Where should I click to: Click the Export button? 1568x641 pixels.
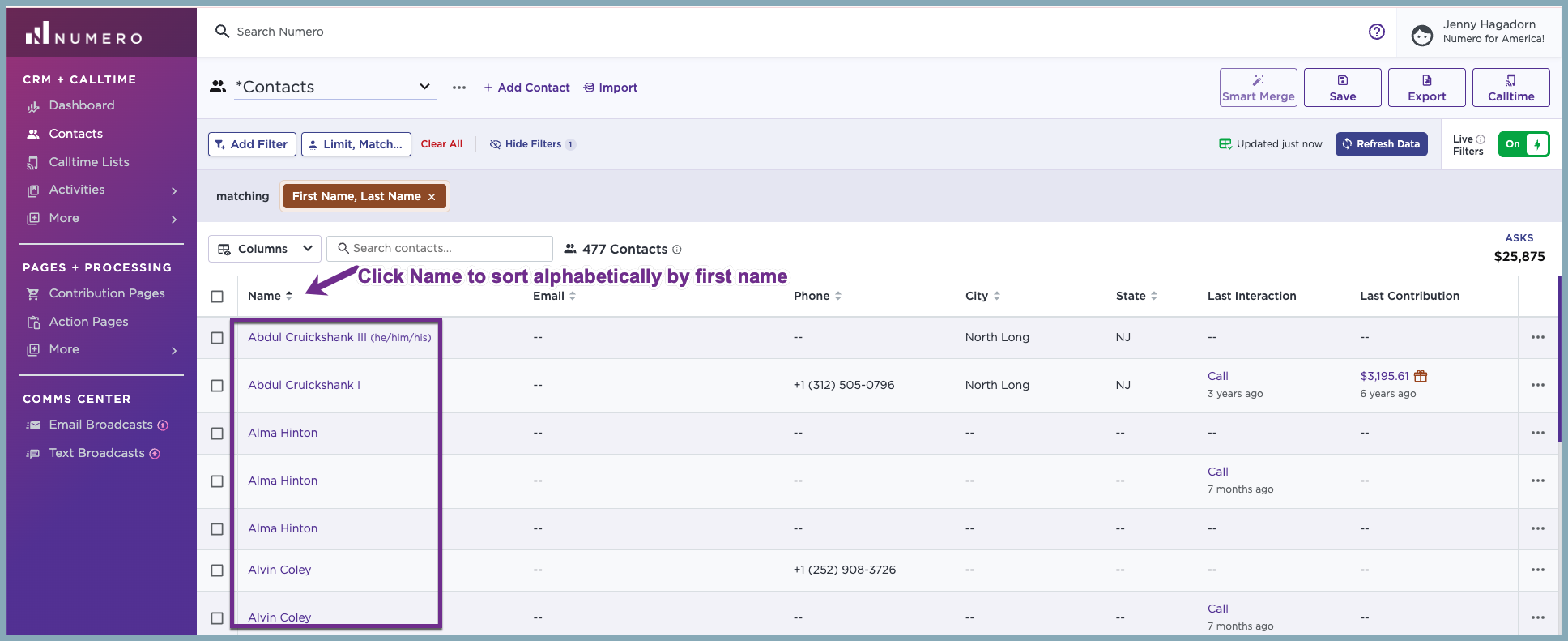1427,88
